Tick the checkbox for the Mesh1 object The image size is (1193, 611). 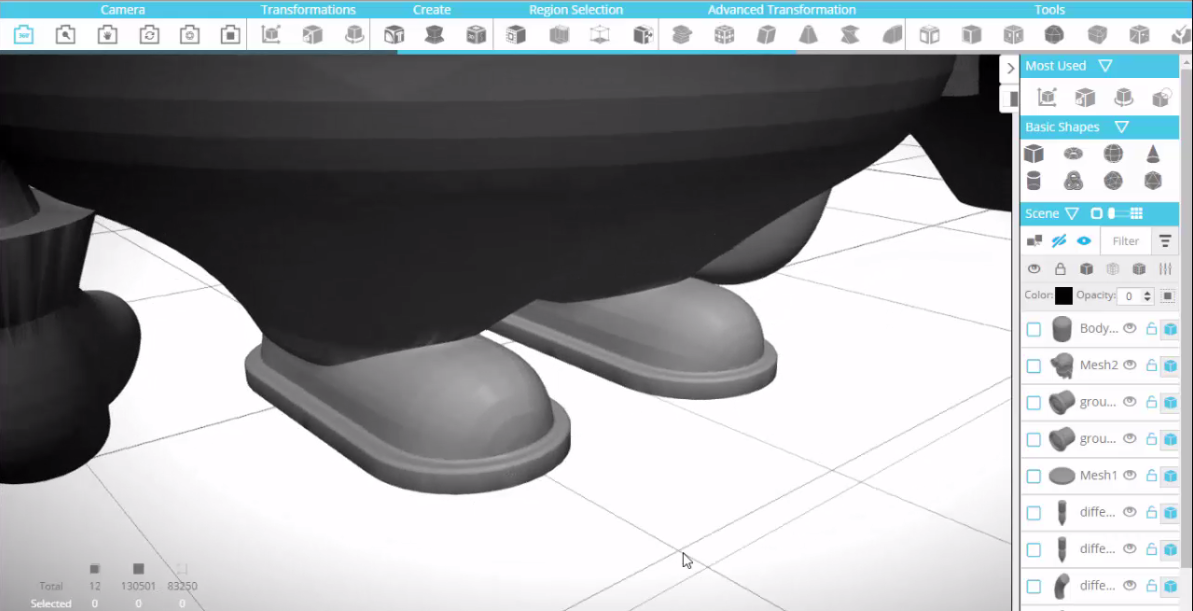1033,476
